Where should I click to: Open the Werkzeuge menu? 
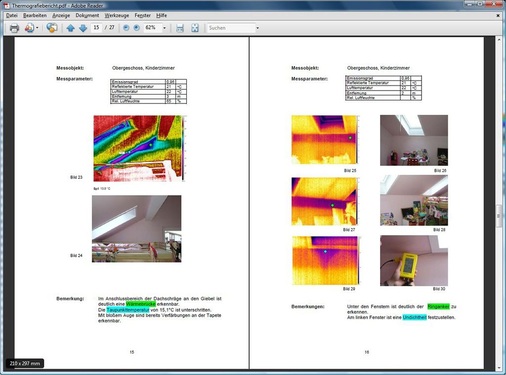[117, 15]
